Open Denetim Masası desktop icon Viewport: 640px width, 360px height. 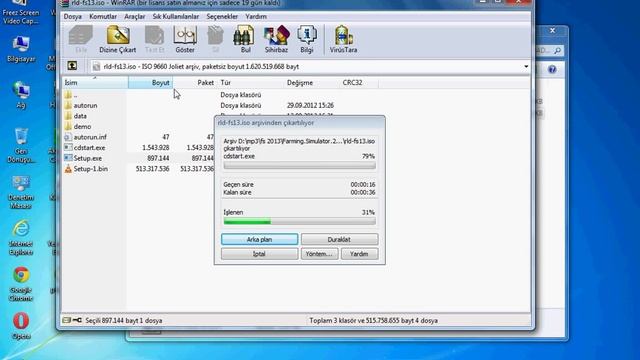21,192
